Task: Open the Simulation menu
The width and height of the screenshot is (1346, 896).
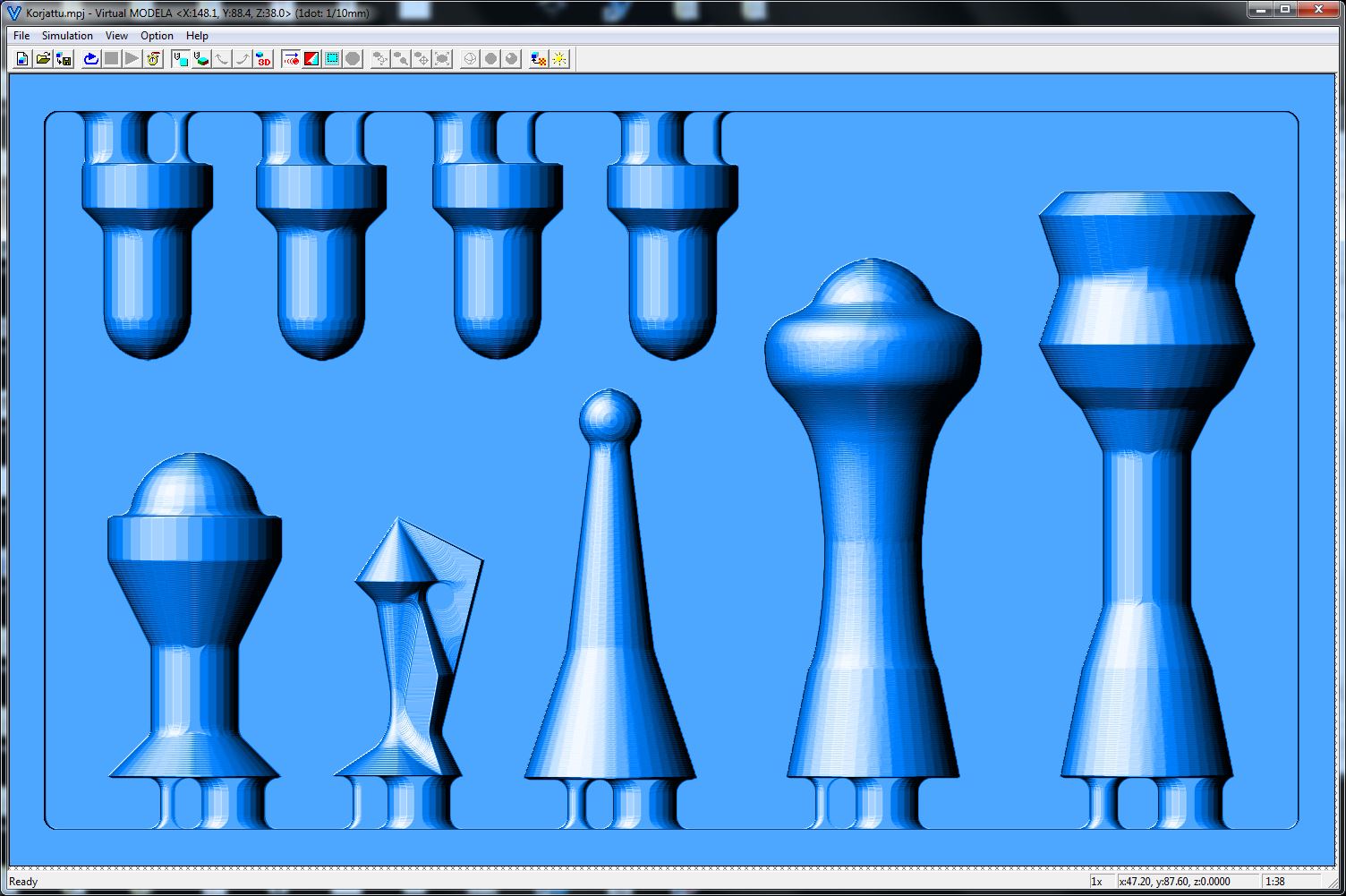Action: coord(67,36)
